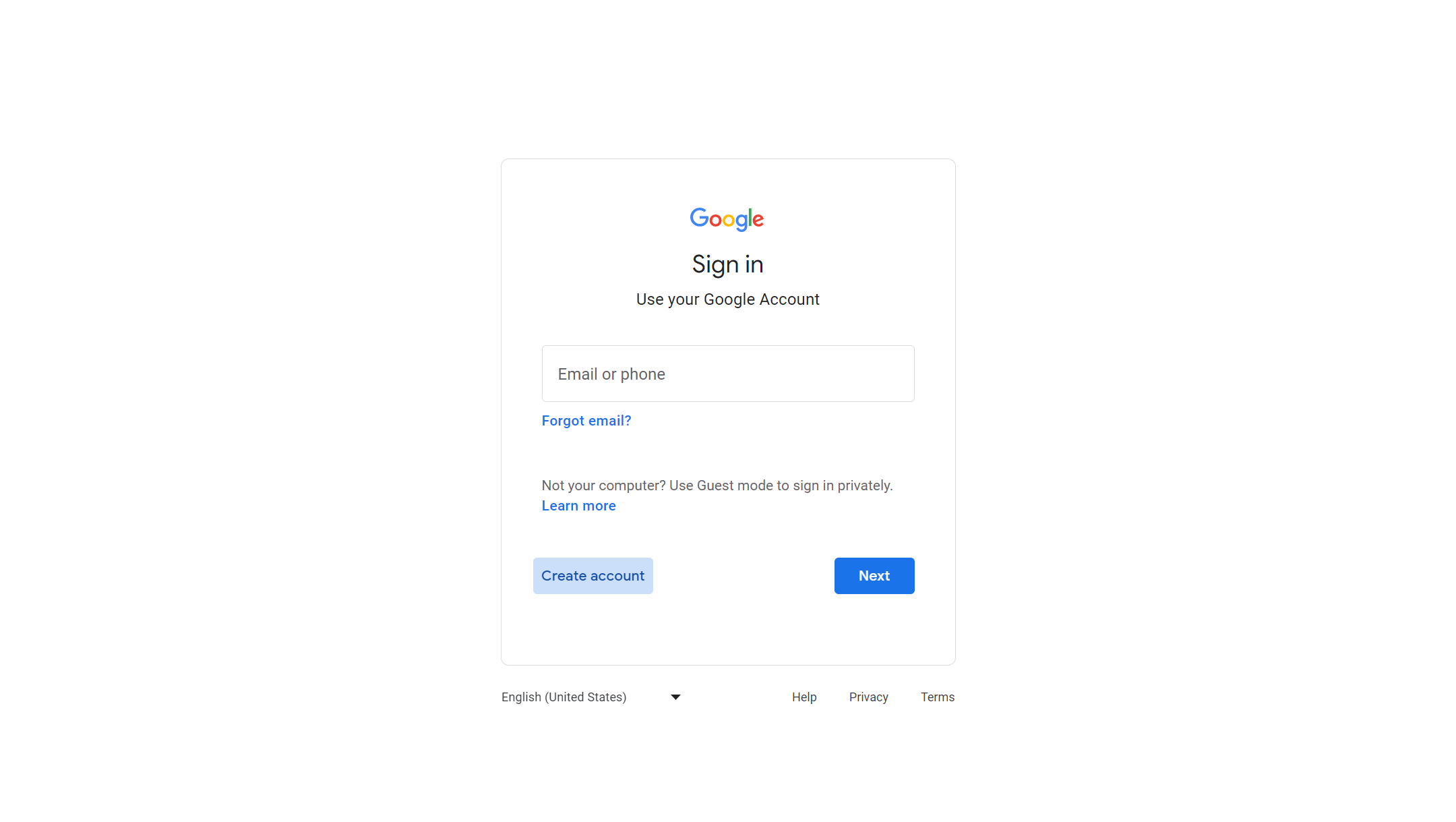The image size is (1456, 822).
Task: Click the Email or phone input field
Action: click(x=728, y=373)
